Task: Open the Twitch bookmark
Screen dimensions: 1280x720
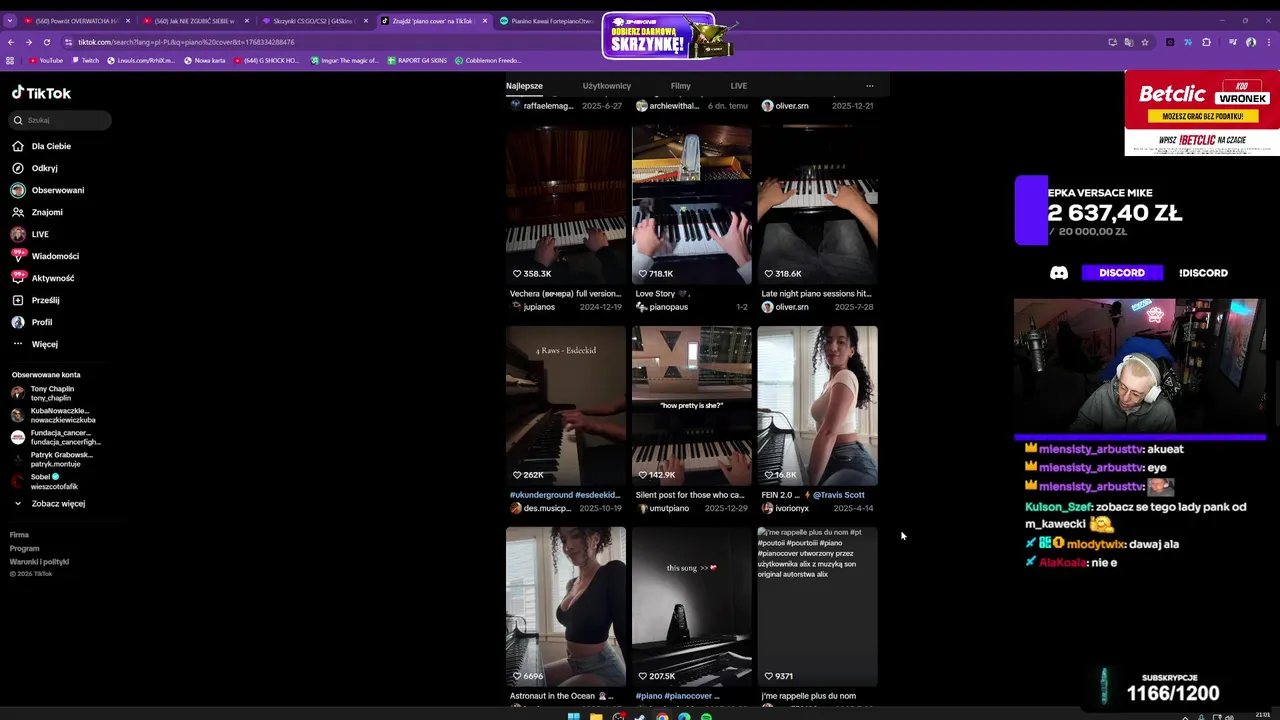Action: (85, 61)
